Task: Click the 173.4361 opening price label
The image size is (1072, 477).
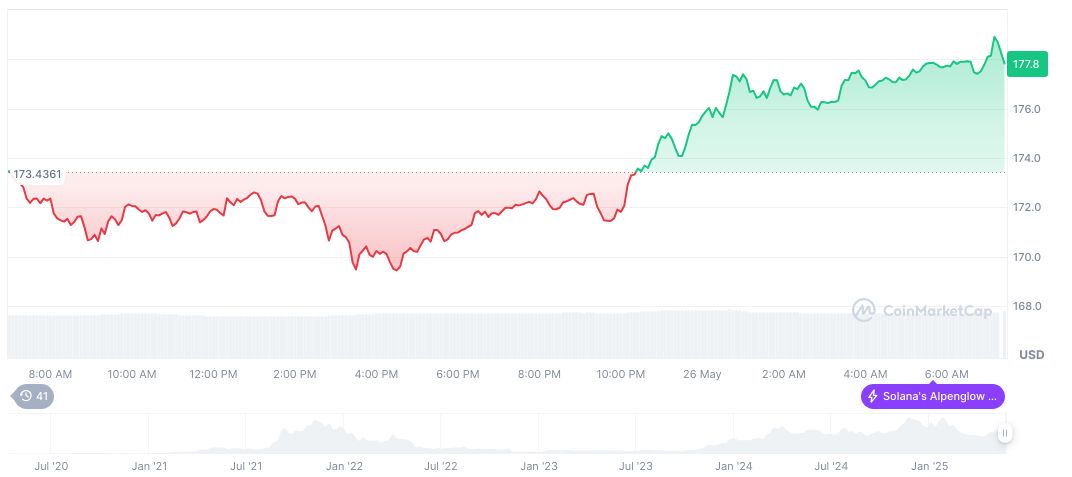Action: [37, 174]
